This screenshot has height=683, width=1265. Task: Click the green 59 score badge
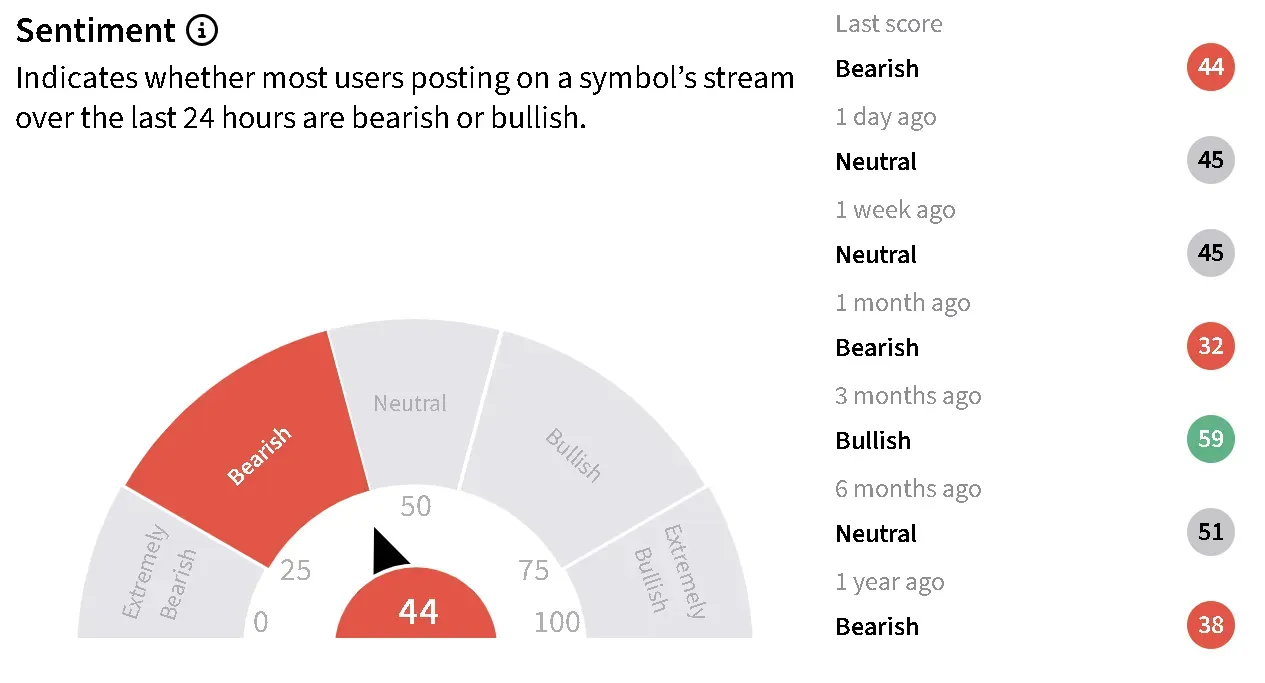tap(1211, 439)
